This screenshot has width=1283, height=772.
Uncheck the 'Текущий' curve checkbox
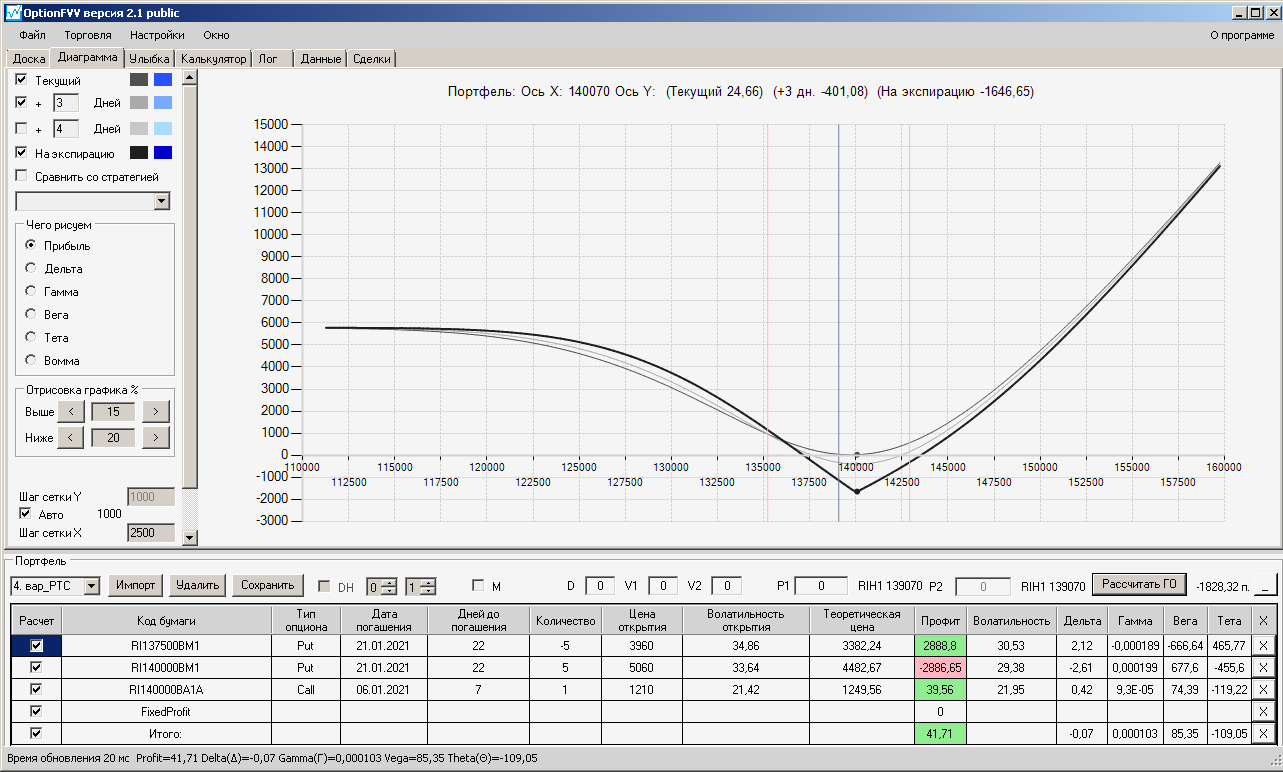click(21, 80)
